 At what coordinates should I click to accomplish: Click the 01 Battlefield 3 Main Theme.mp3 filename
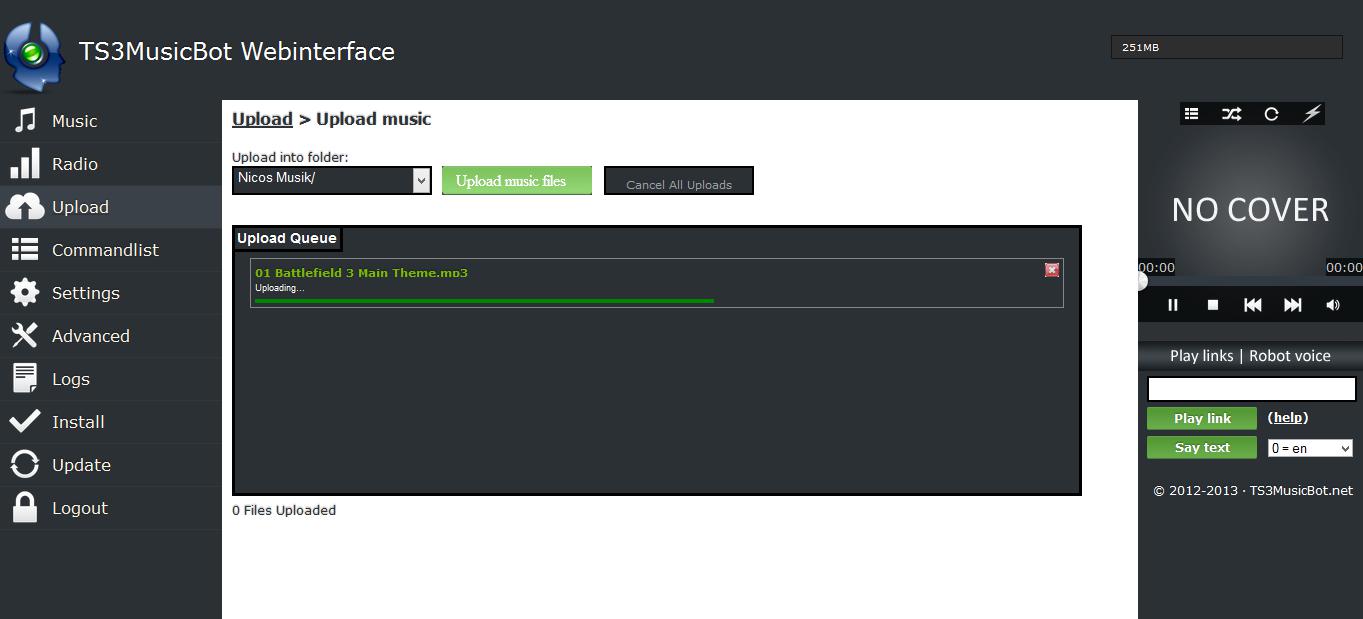coord(361,273)
